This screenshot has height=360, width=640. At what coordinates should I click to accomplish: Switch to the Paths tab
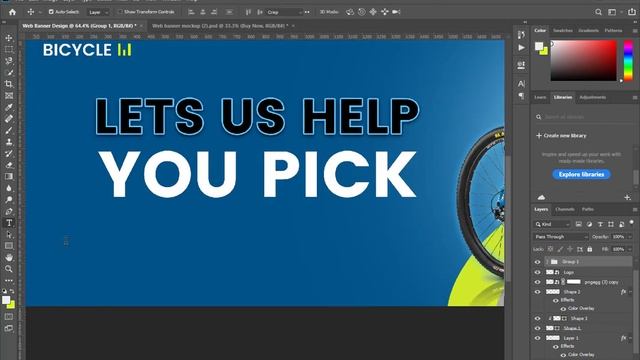(588, 209)
